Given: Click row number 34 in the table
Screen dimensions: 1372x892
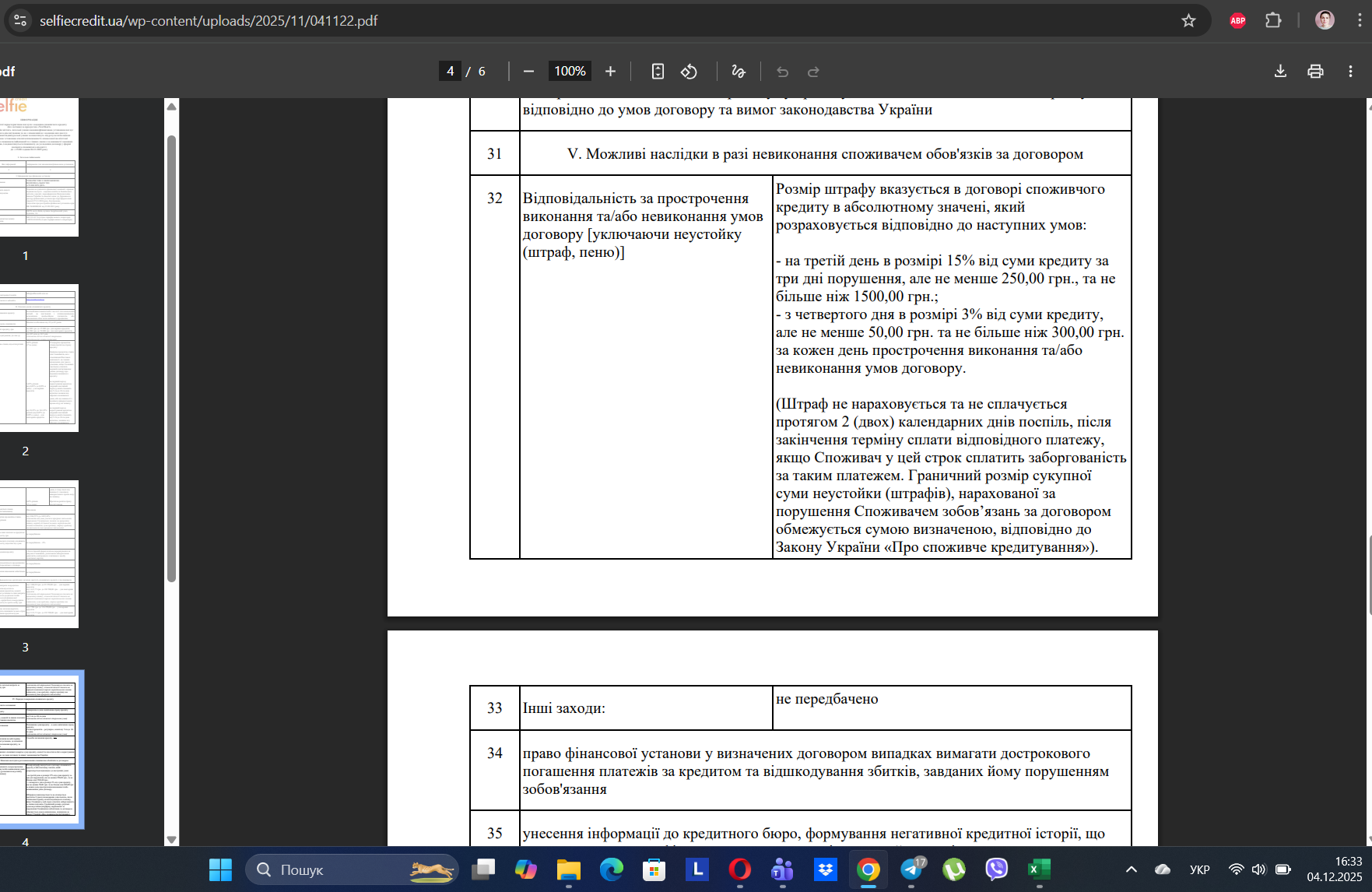Looking at the screenshot, I should click(495, 753).
